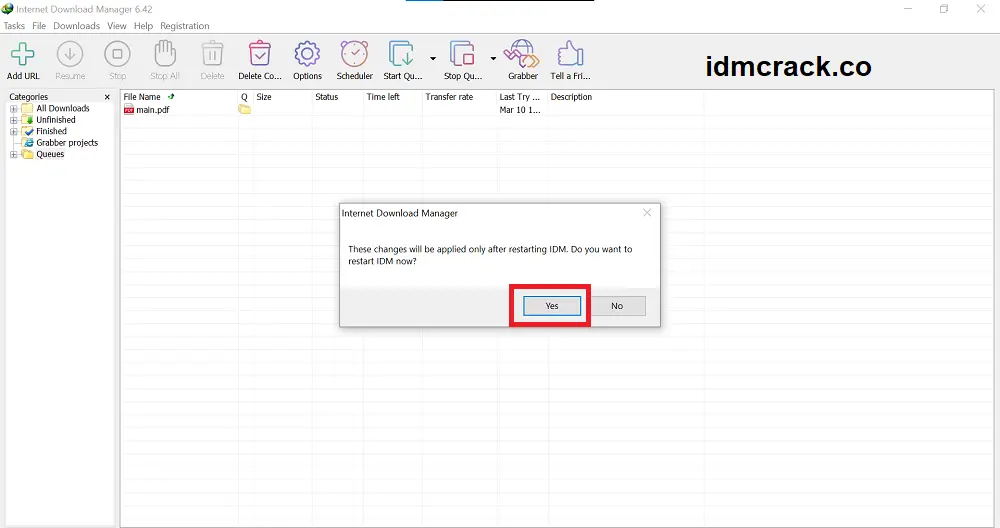The width and height of the screenshot is (1000, 528).
Task: Open the Scheduler clock icon
Action: coord(355,54)
